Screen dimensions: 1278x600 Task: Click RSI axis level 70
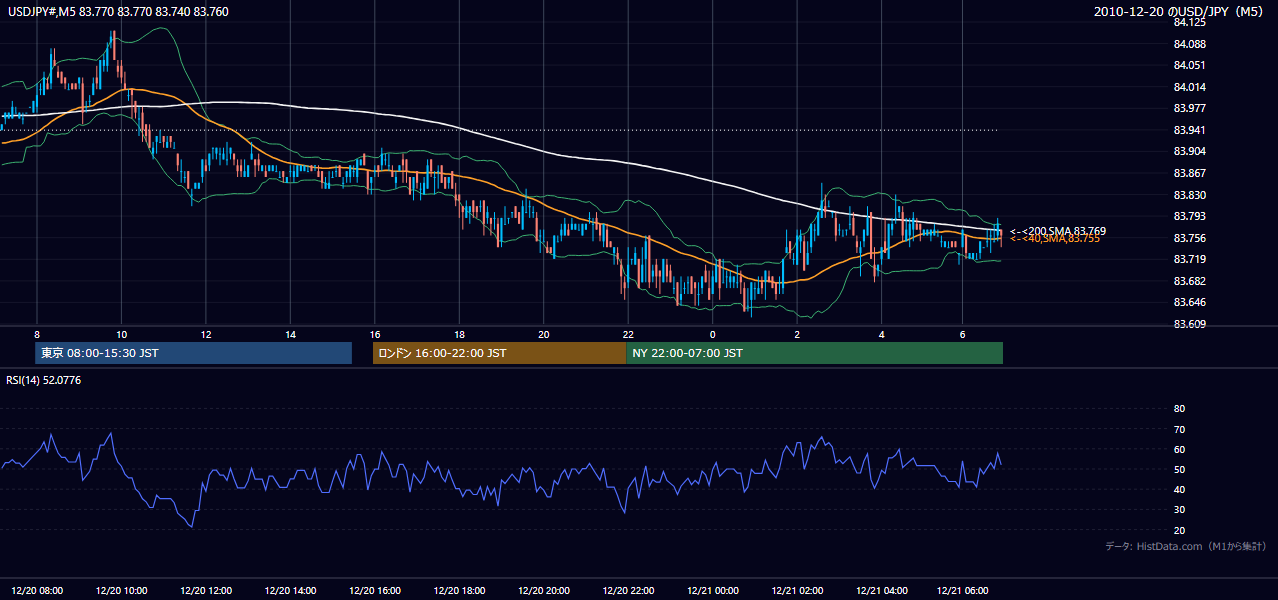coord(1179,429)
